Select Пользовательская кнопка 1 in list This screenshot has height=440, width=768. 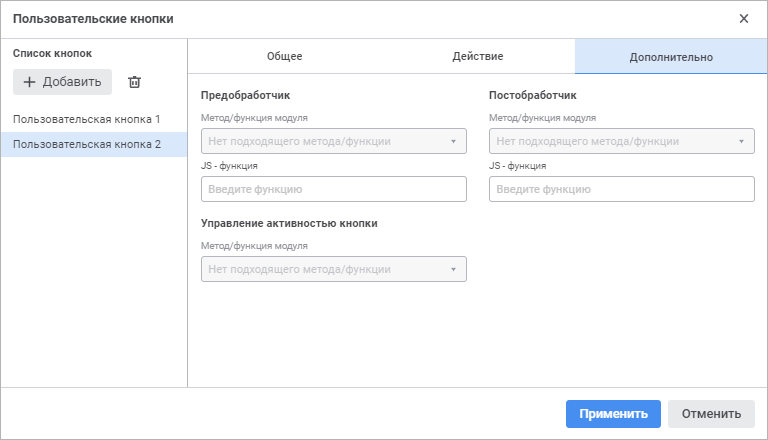(x=87, y=119)
